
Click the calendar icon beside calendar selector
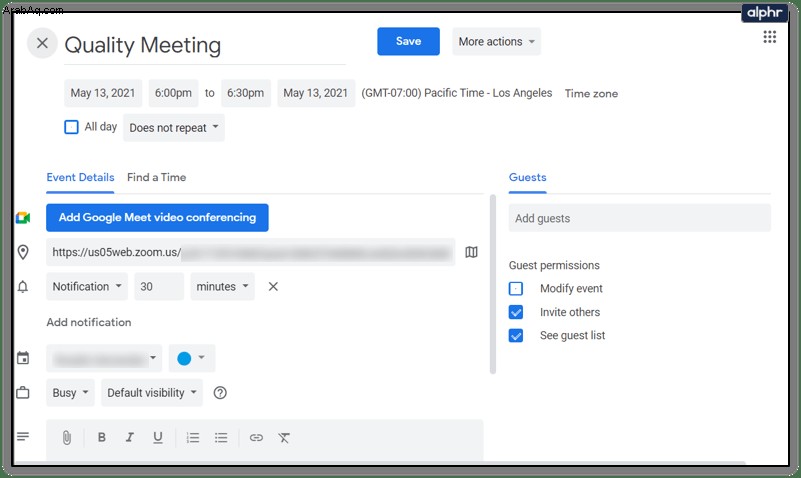tap(23, 358)
